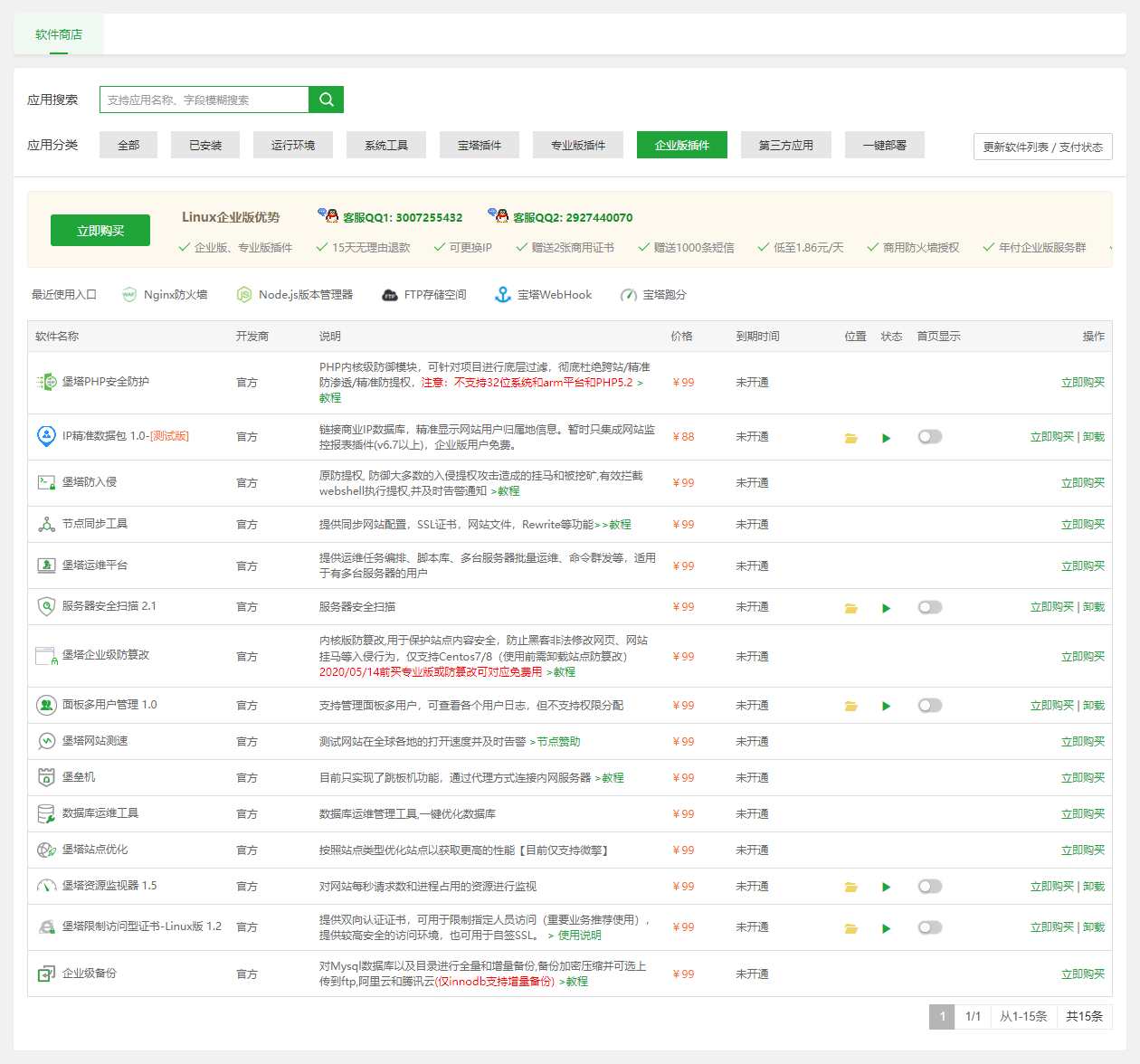
Task: Toggle homepage display for IP精准数据包
Action: point(929,437)
